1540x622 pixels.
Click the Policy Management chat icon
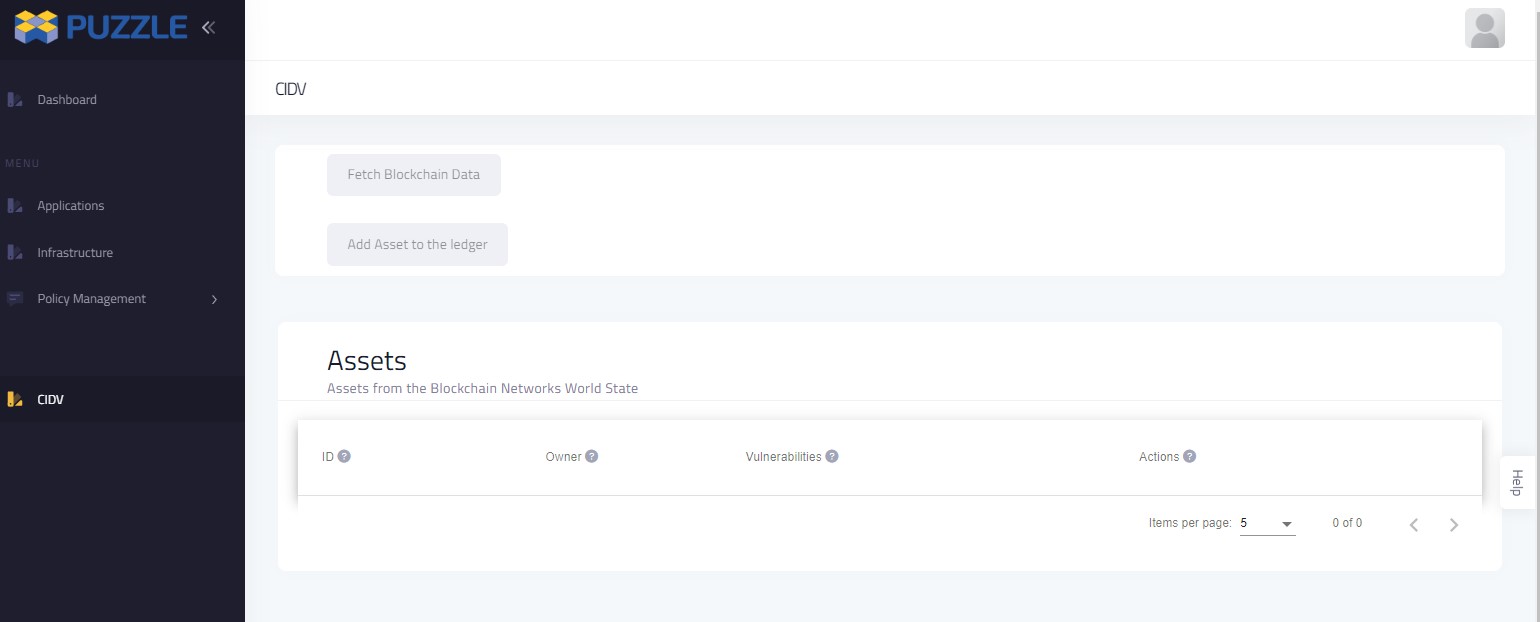[14, 299]
